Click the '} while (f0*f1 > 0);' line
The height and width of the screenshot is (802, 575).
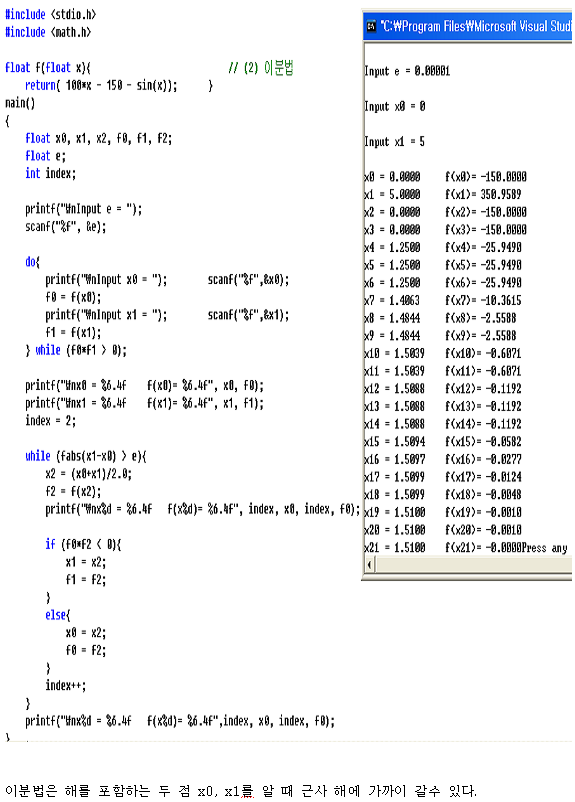pos(76,350)
